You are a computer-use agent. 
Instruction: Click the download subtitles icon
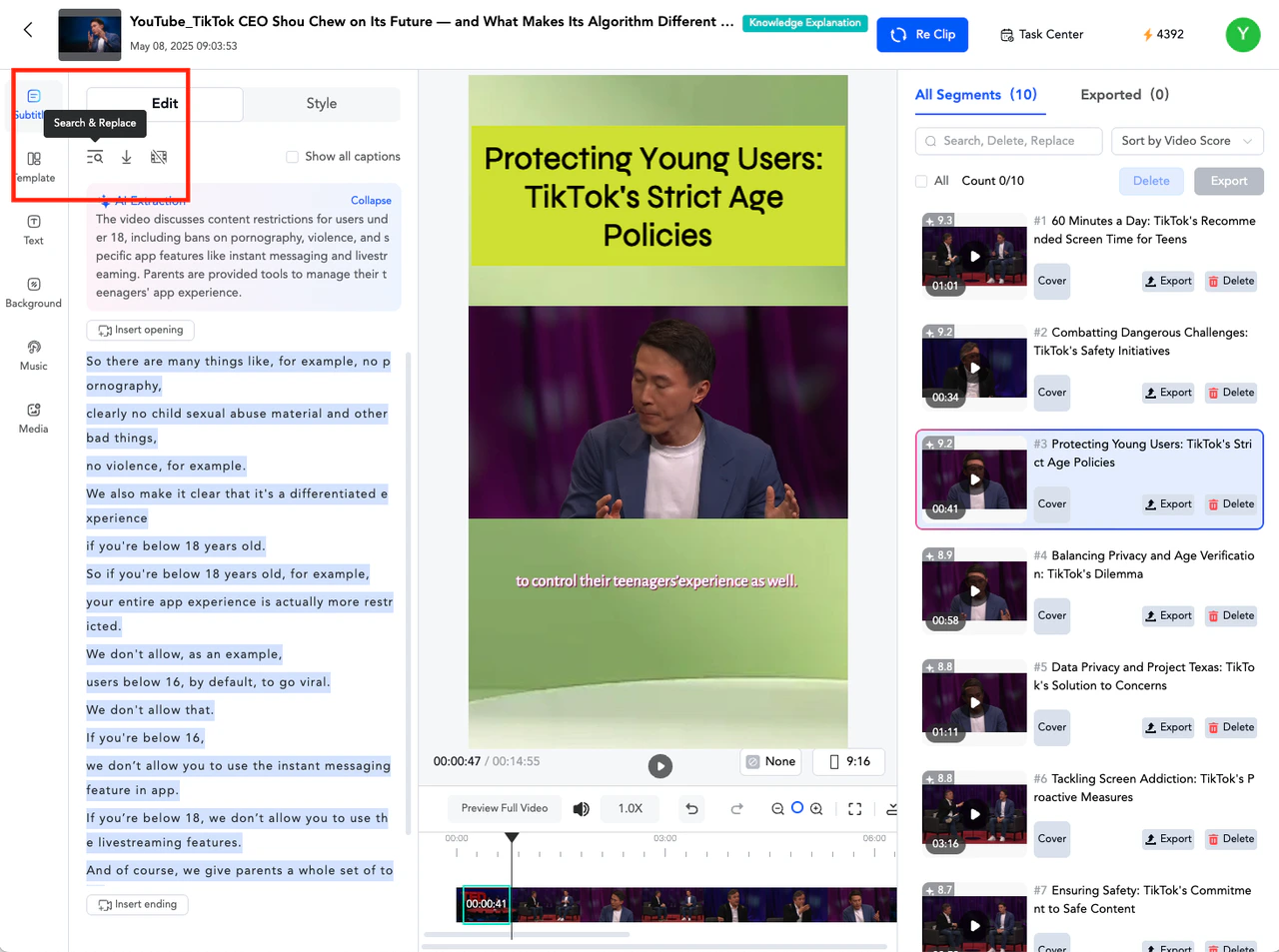click(x=127, y=157)
